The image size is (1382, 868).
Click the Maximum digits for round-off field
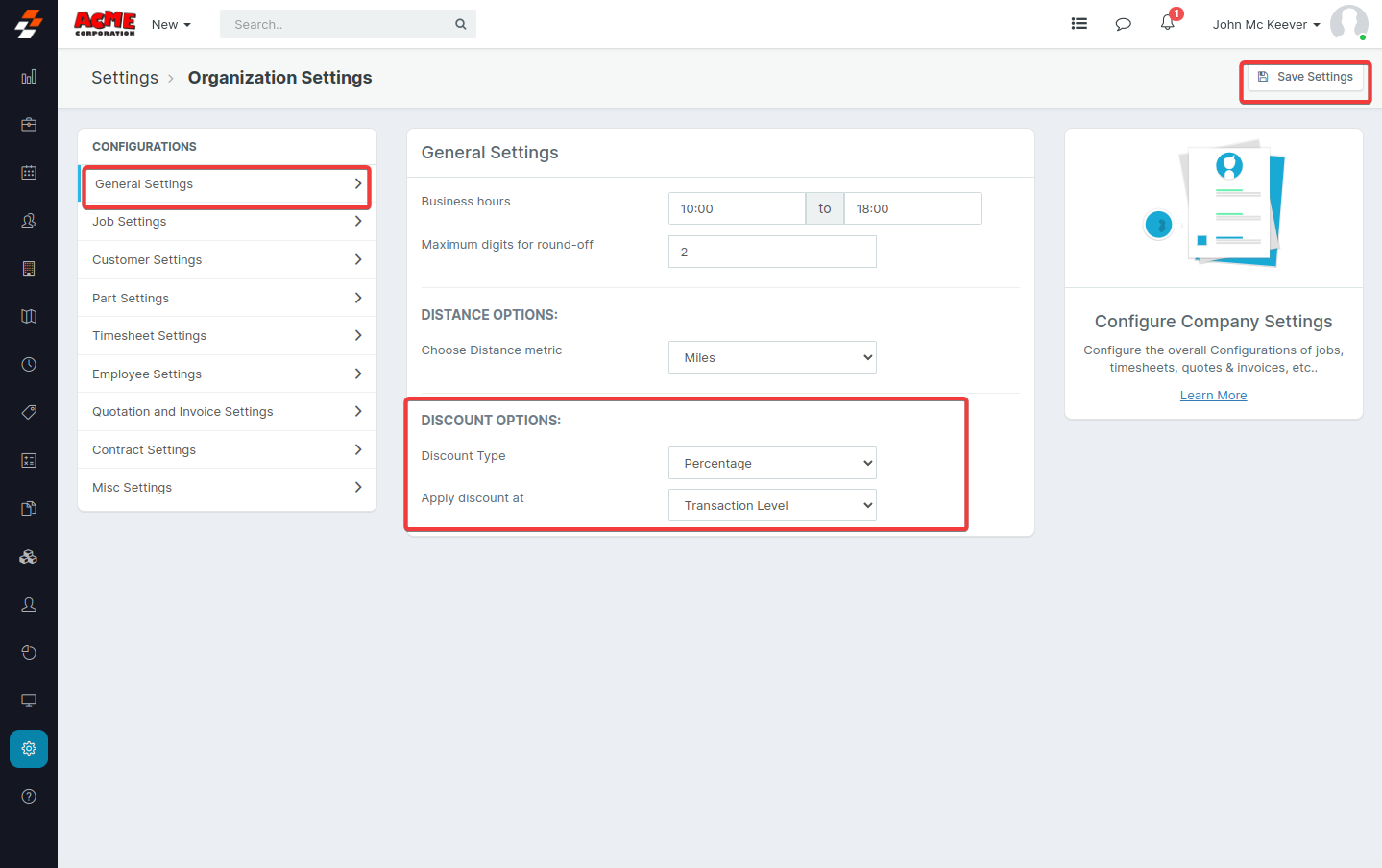coord(772,252)
